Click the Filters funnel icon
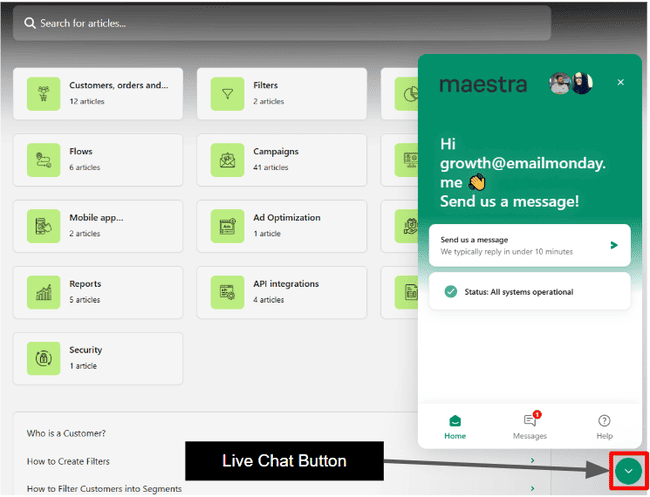 (227, 94)
